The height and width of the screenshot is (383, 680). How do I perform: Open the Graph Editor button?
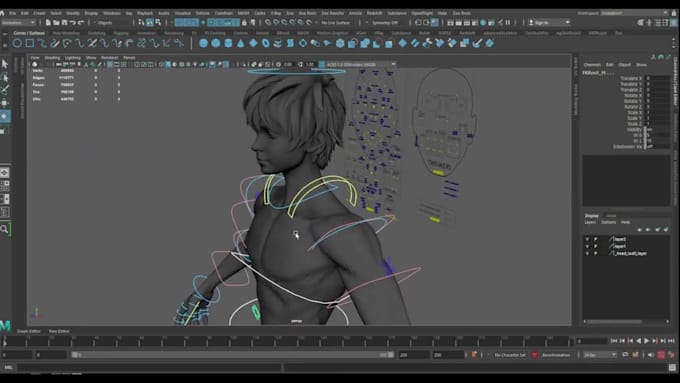[x=29, y=331]
